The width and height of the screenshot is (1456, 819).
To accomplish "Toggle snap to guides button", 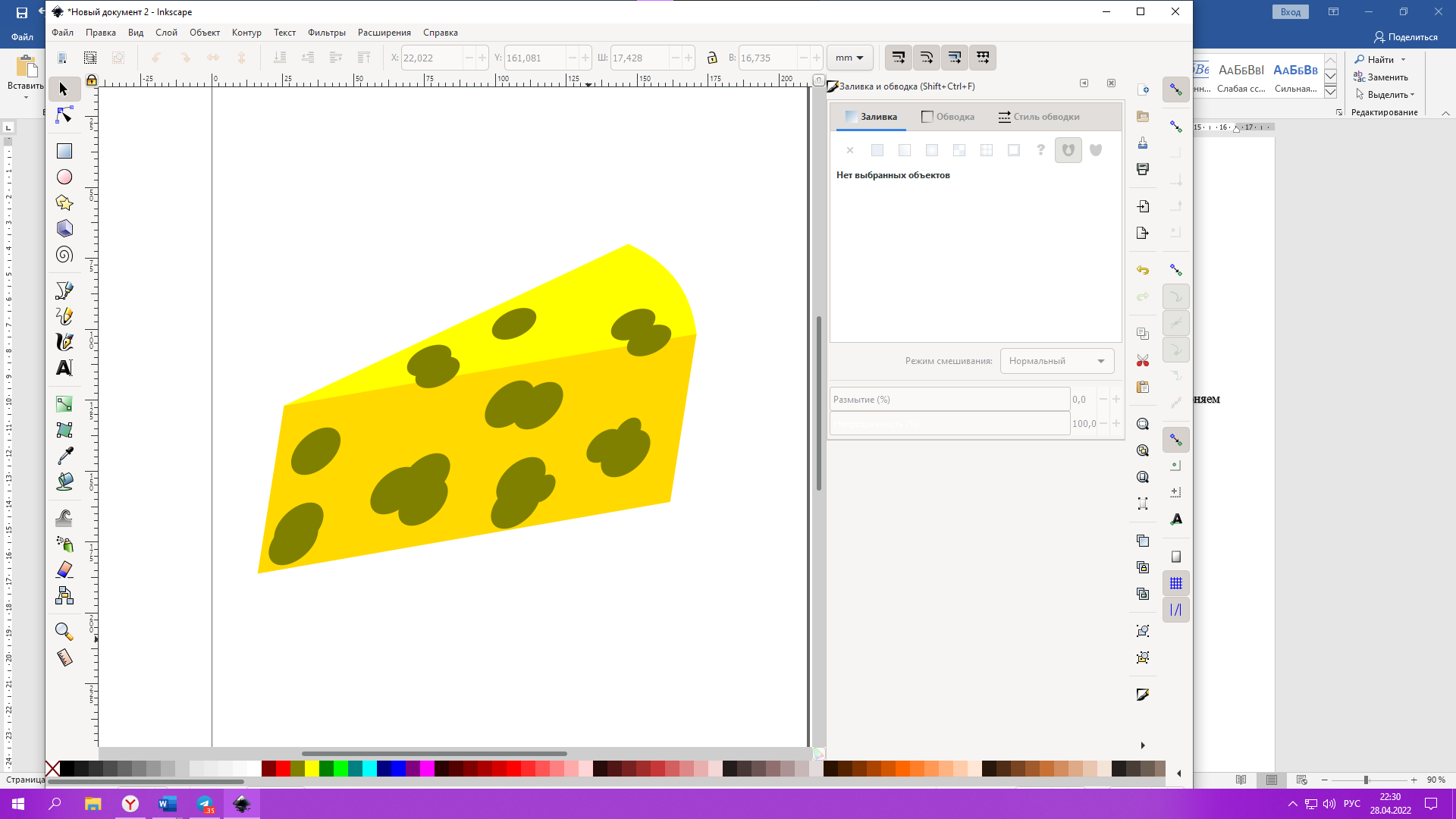I will (x=1176, y=610).
